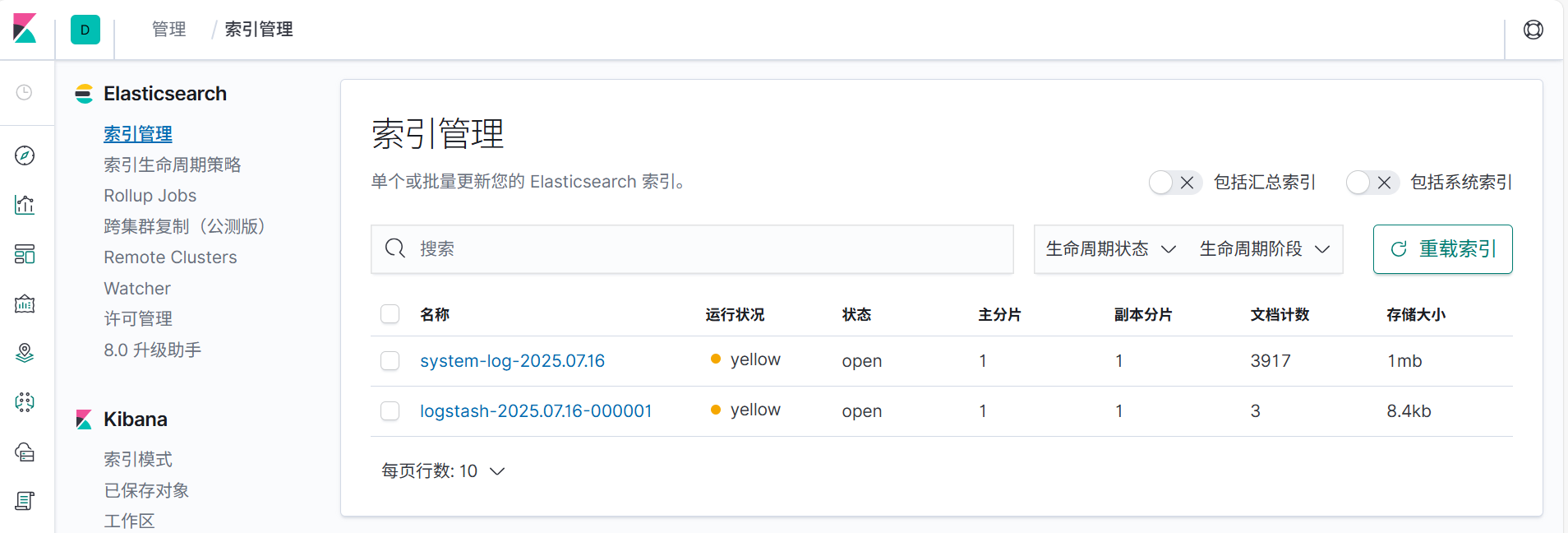Check the logstash-2025.07.16-000001 row checkbox
The width and height of the screenshot is (1568, 533).
pos(390,411)
